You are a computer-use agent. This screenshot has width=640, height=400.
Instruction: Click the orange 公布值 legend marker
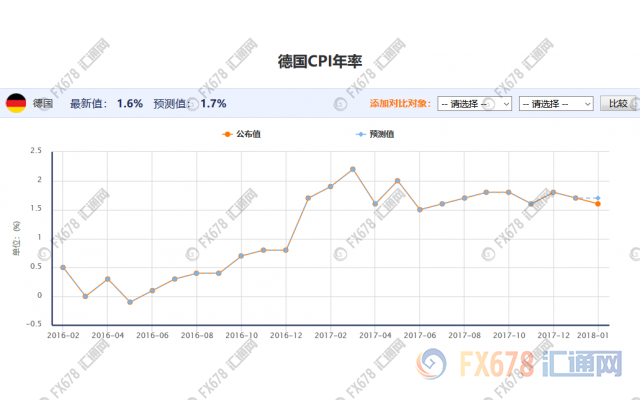[x=227, y=133]
